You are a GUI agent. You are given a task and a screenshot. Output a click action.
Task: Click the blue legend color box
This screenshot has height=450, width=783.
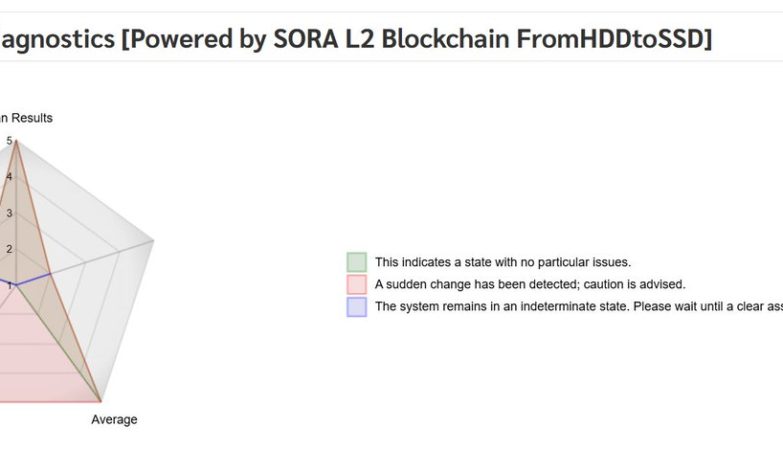[357, 307]
